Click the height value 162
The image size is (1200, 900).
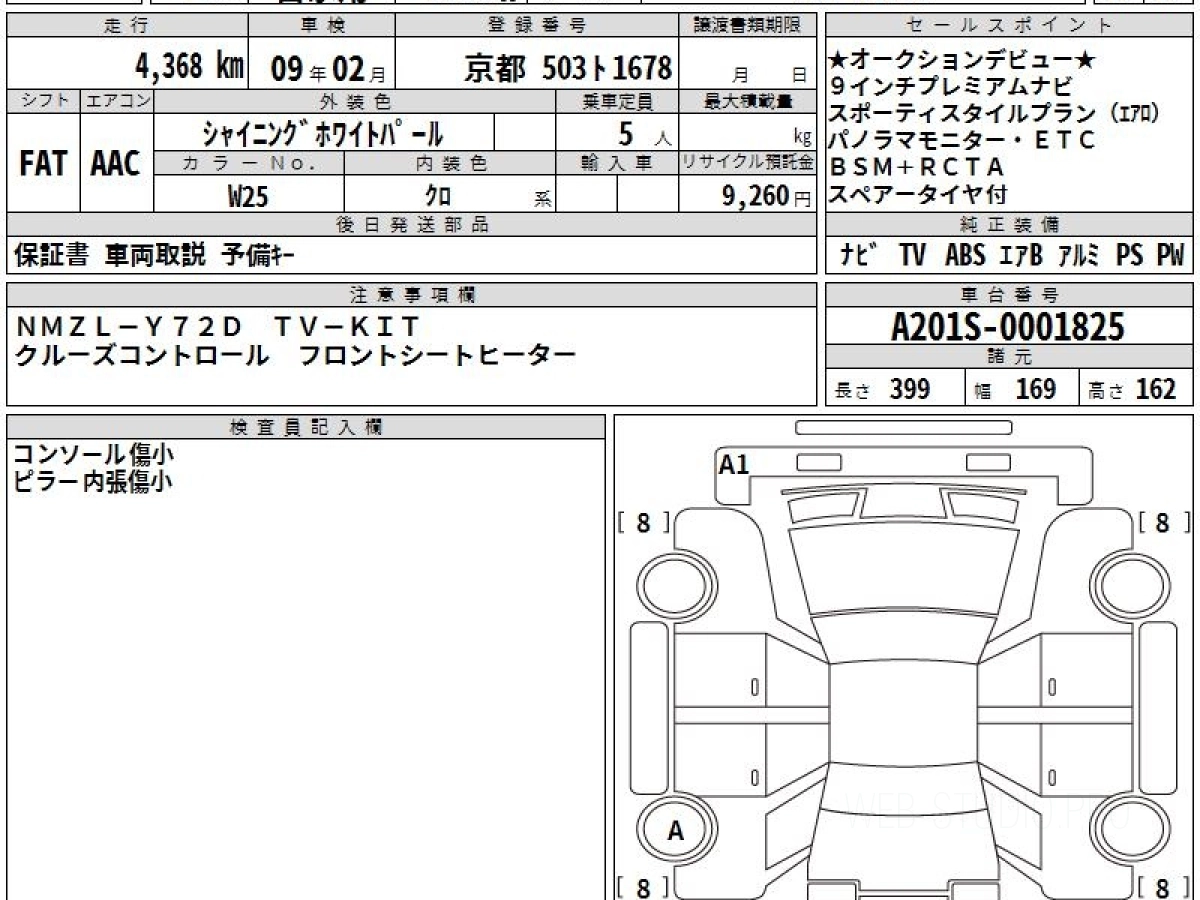pos(1155,389)
